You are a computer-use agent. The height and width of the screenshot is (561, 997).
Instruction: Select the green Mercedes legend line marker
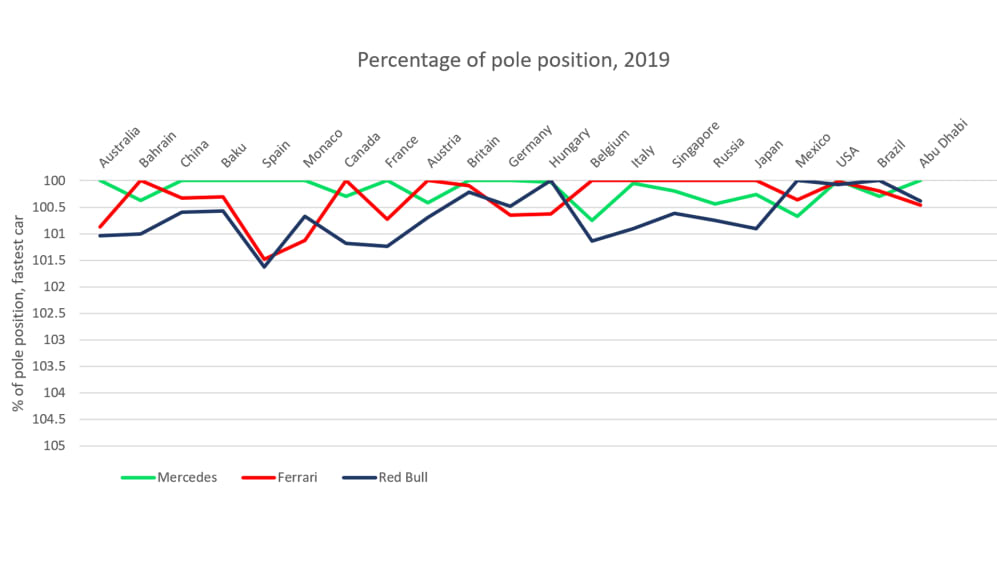coord(138,477)
